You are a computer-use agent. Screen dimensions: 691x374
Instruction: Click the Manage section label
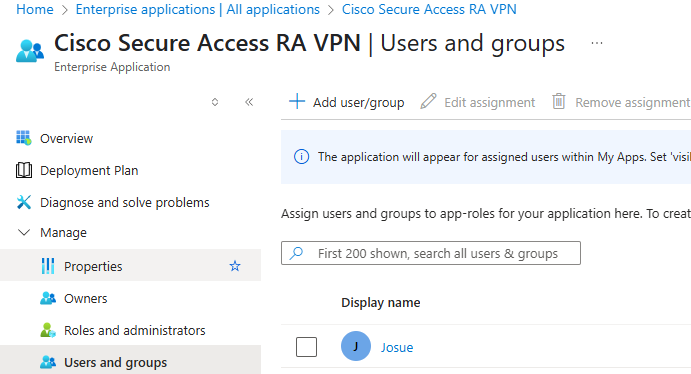point(63,233)
